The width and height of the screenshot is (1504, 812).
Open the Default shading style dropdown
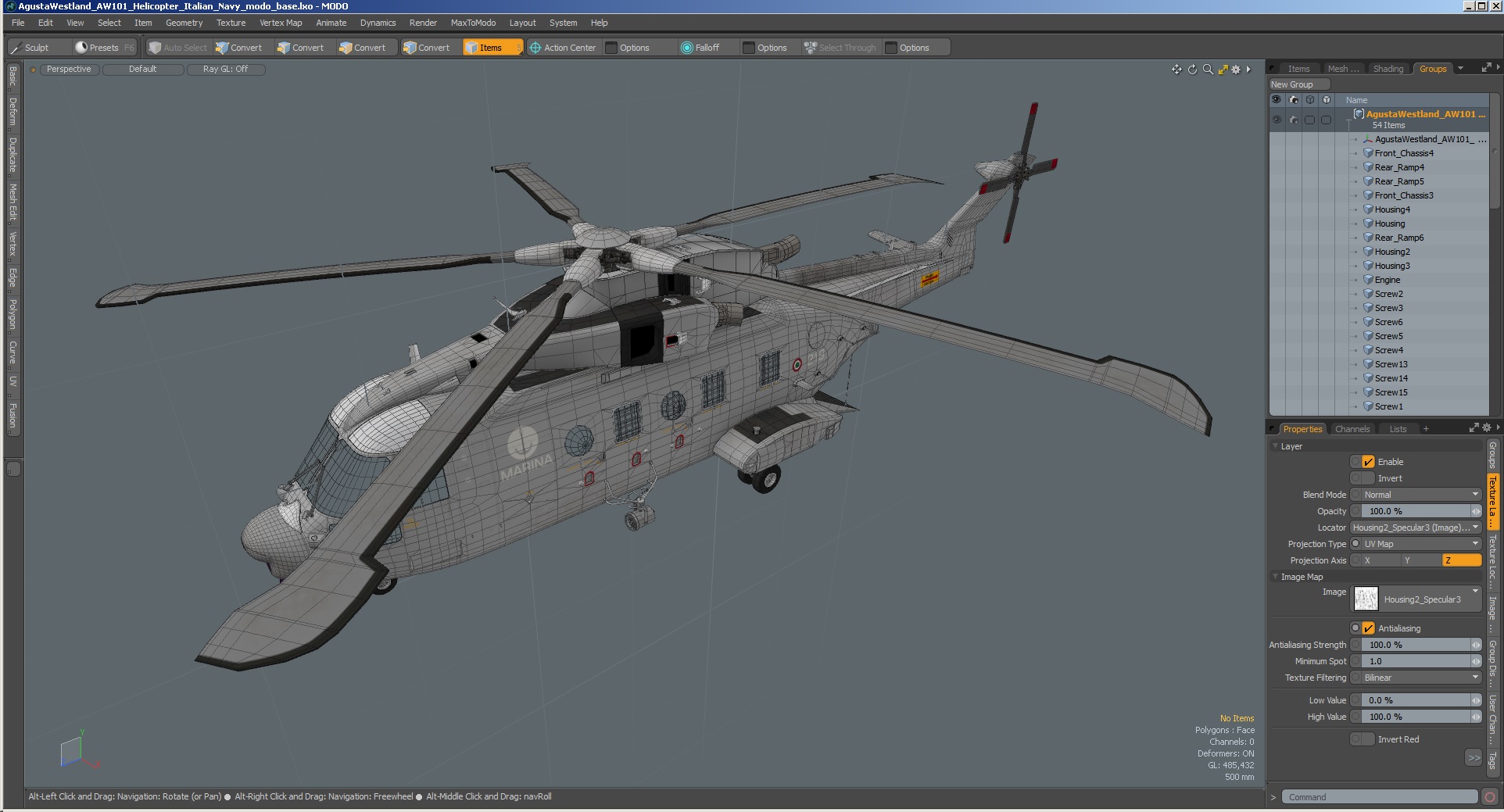pos(143,70)
